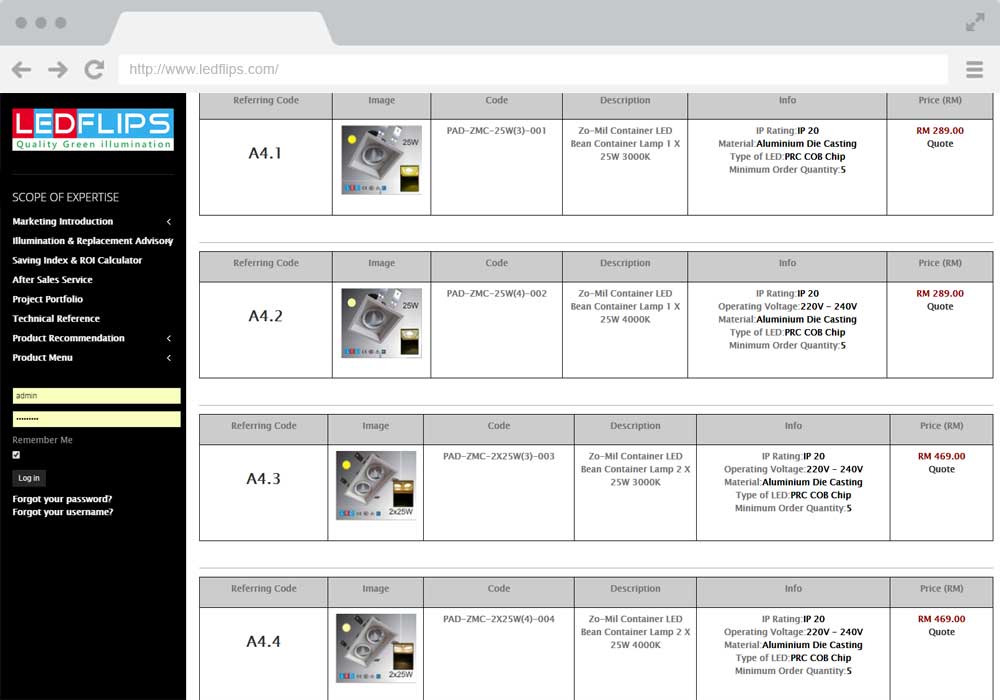Click referring code A4.4

(263, 641)
